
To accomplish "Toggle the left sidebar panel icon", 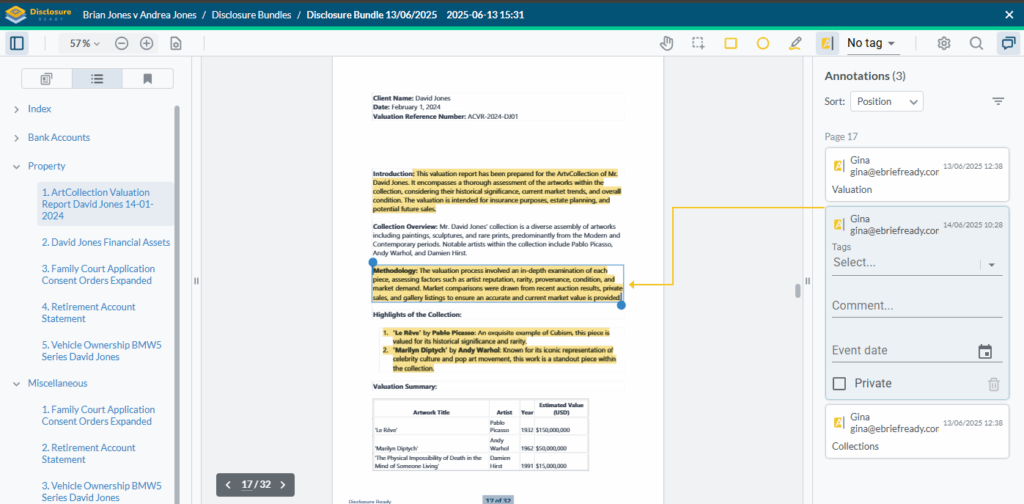I will [17, 43].
